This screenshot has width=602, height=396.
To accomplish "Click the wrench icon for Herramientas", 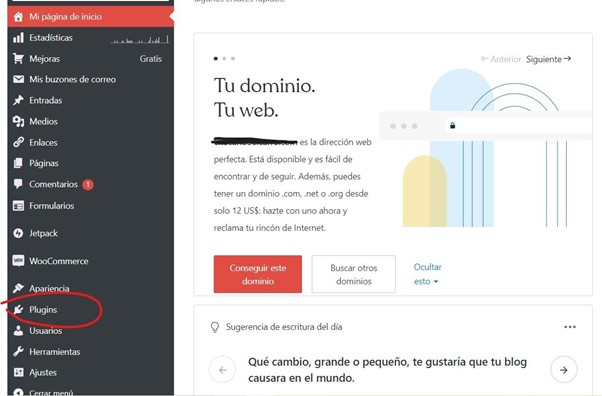I will 18,351.
